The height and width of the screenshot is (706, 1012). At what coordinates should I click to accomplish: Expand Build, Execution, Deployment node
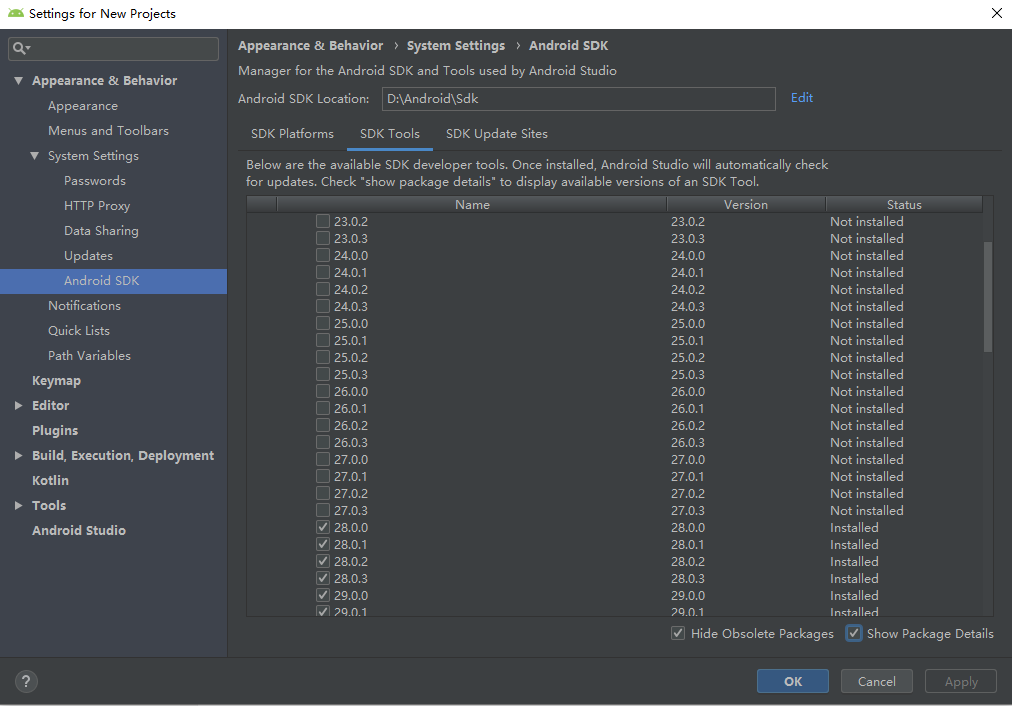(19, 456)
